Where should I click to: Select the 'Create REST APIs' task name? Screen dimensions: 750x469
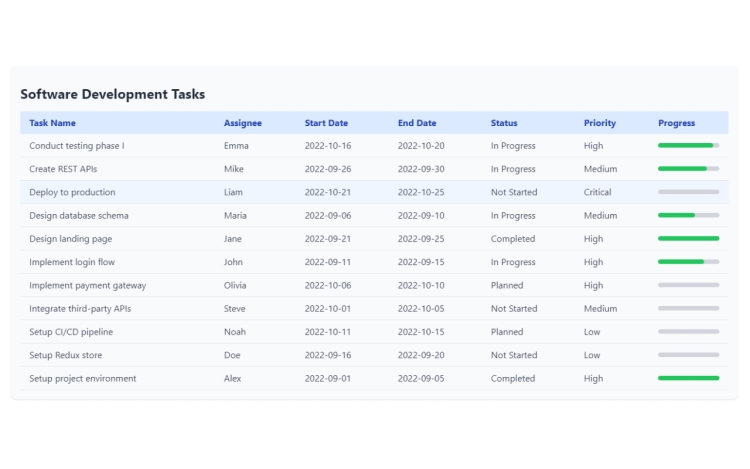(63, 169)
